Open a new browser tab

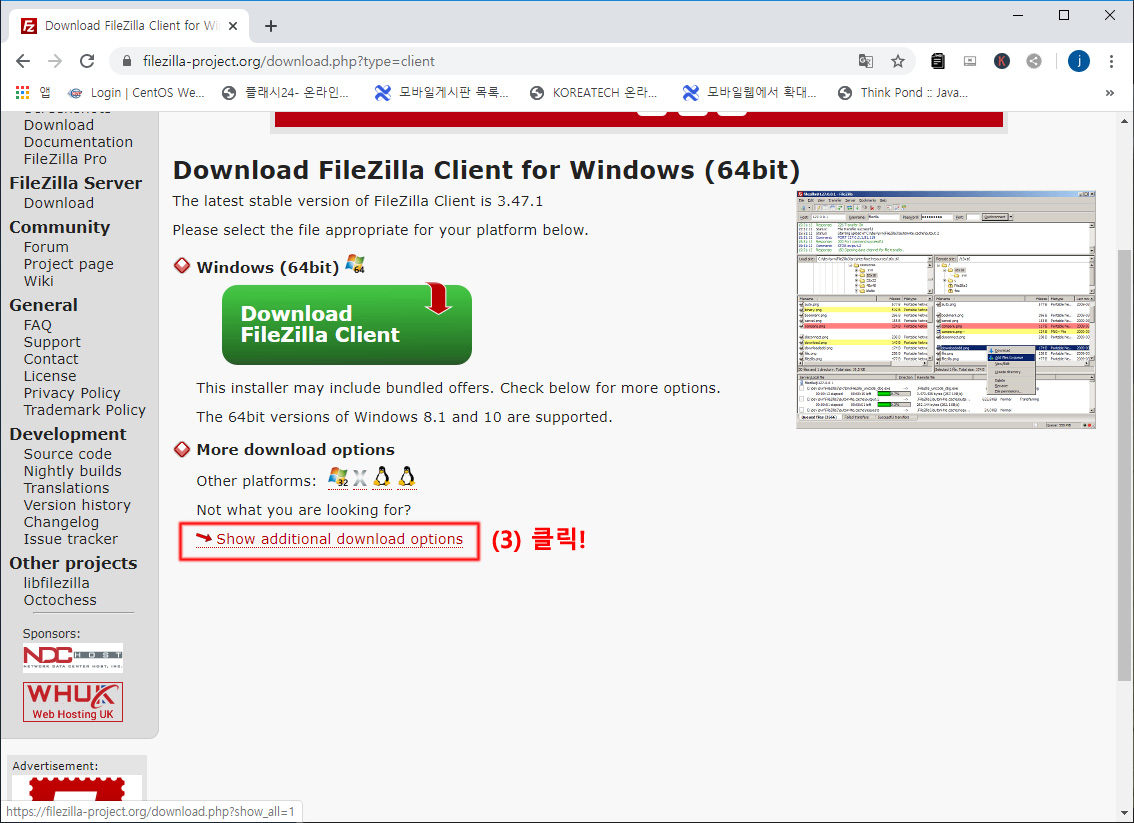(x=270, y=26)
